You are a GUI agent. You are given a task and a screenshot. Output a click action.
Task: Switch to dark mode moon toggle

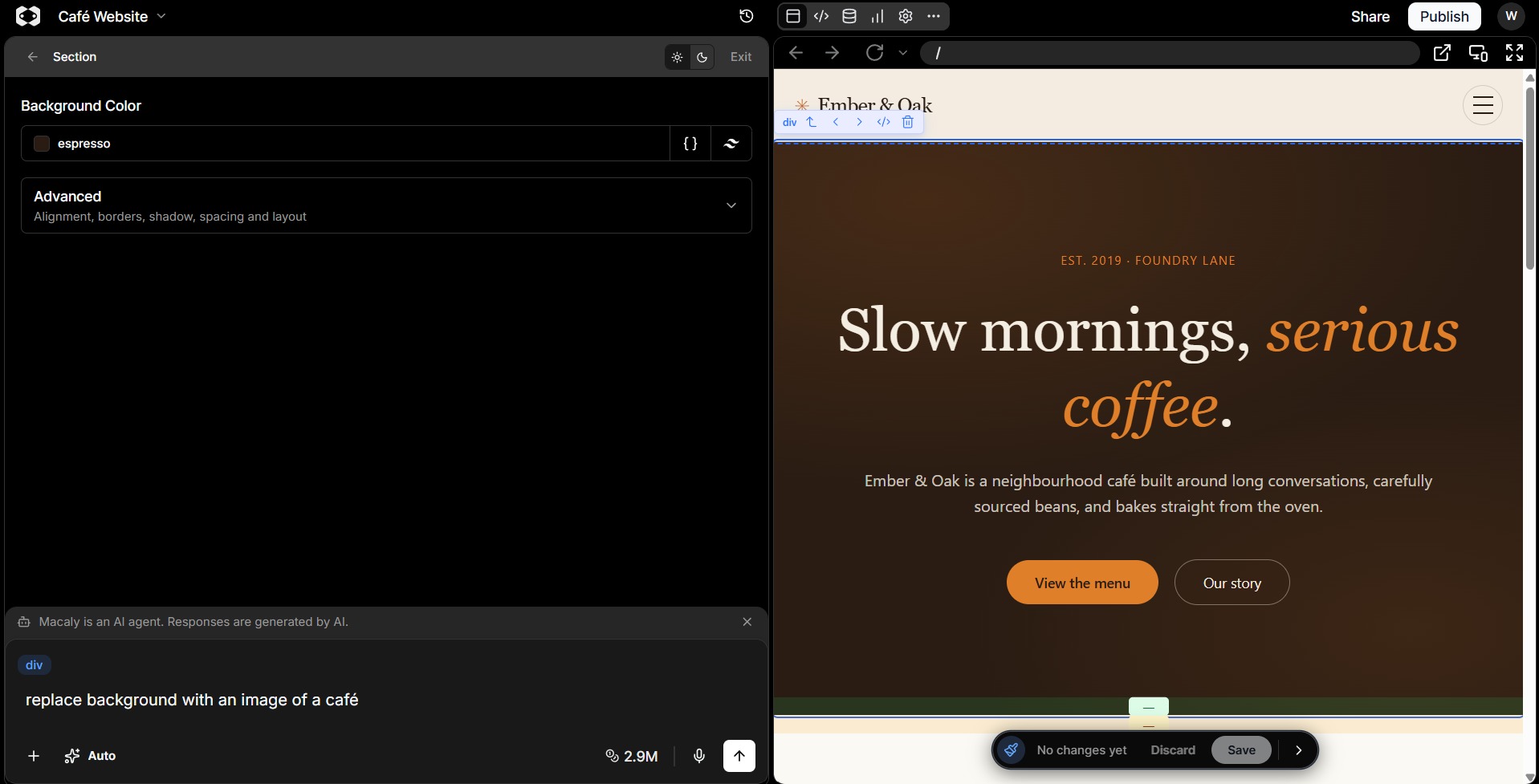click(702, 57)
